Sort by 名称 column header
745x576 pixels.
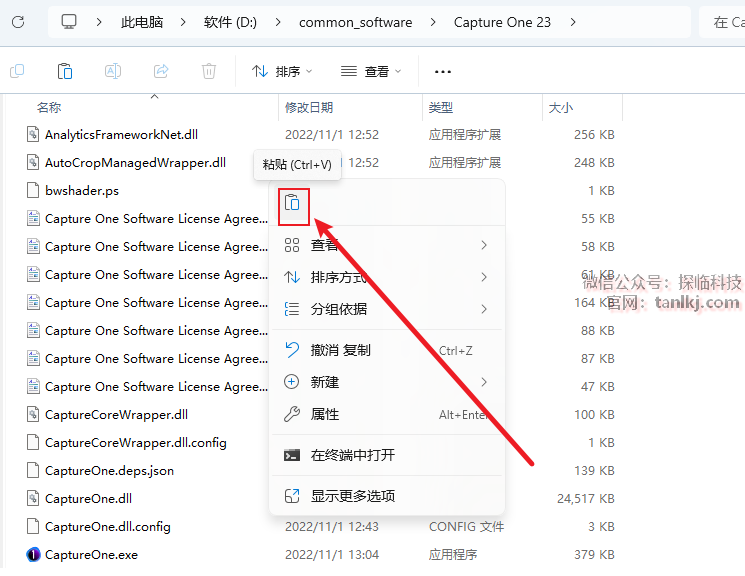click(x=49, y=107)
